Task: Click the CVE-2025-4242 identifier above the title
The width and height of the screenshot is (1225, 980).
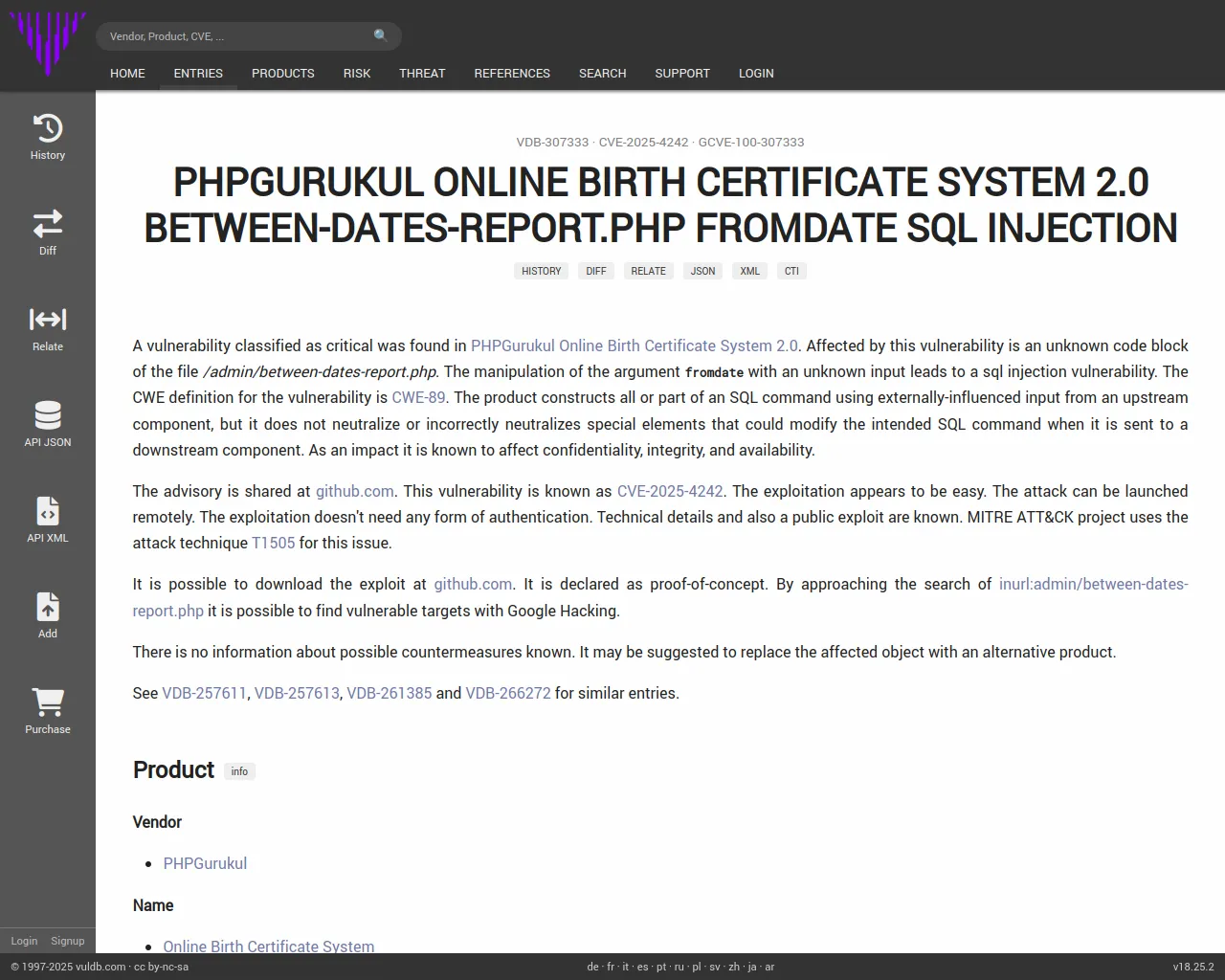Action: 644,142
